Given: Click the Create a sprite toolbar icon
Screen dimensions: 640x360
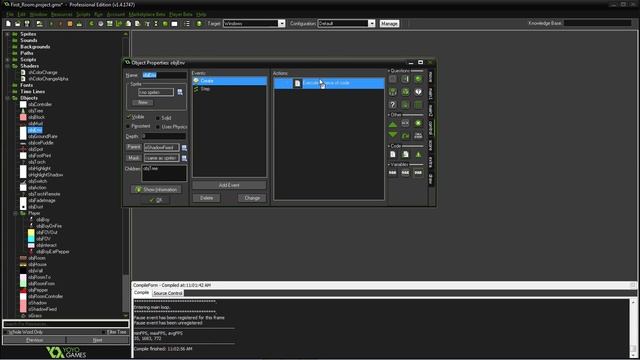Looking at the screenshot, I should click(91, 24).
